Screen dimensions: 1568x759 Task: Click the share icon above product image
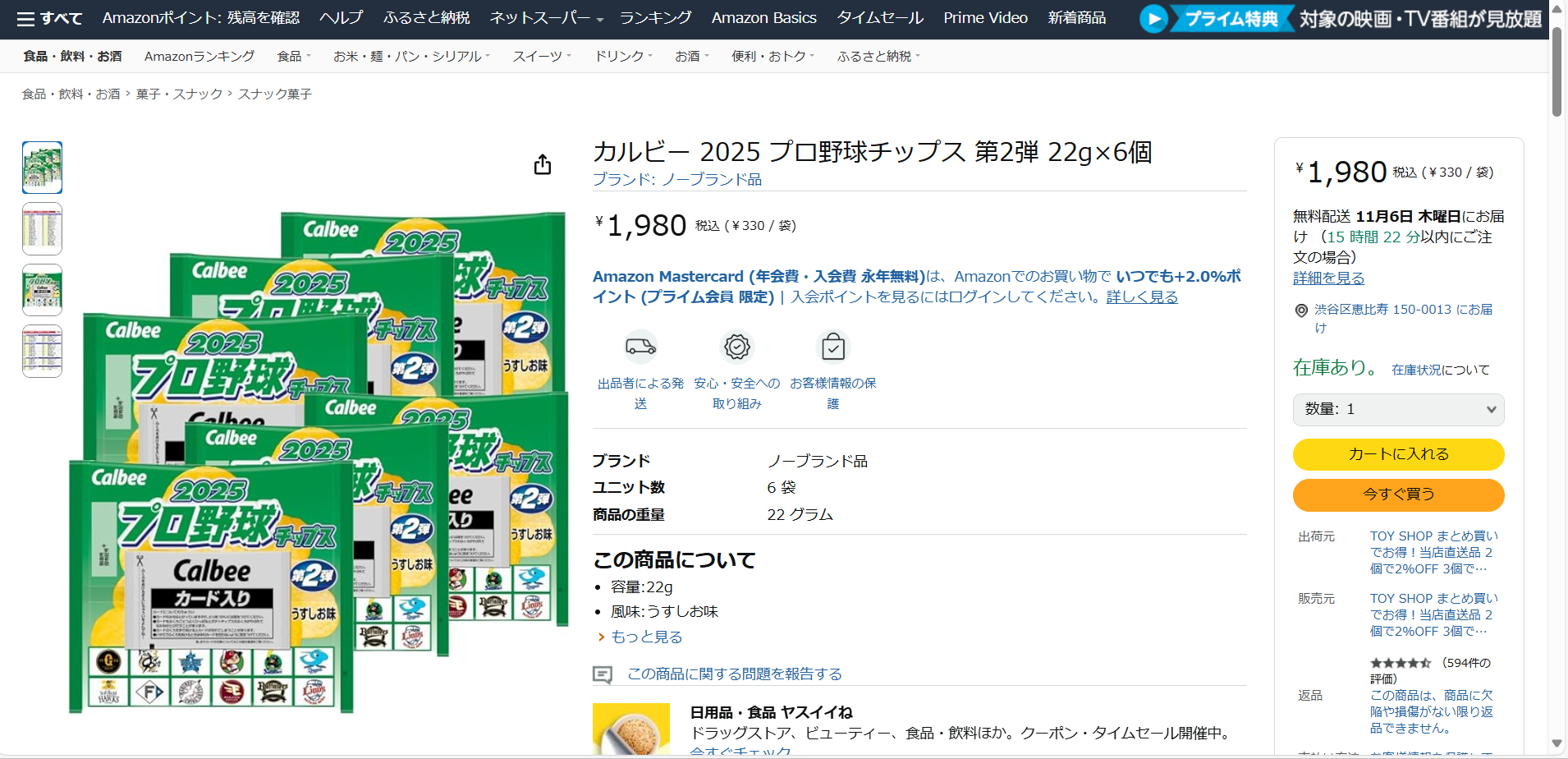tap(543, 165)
